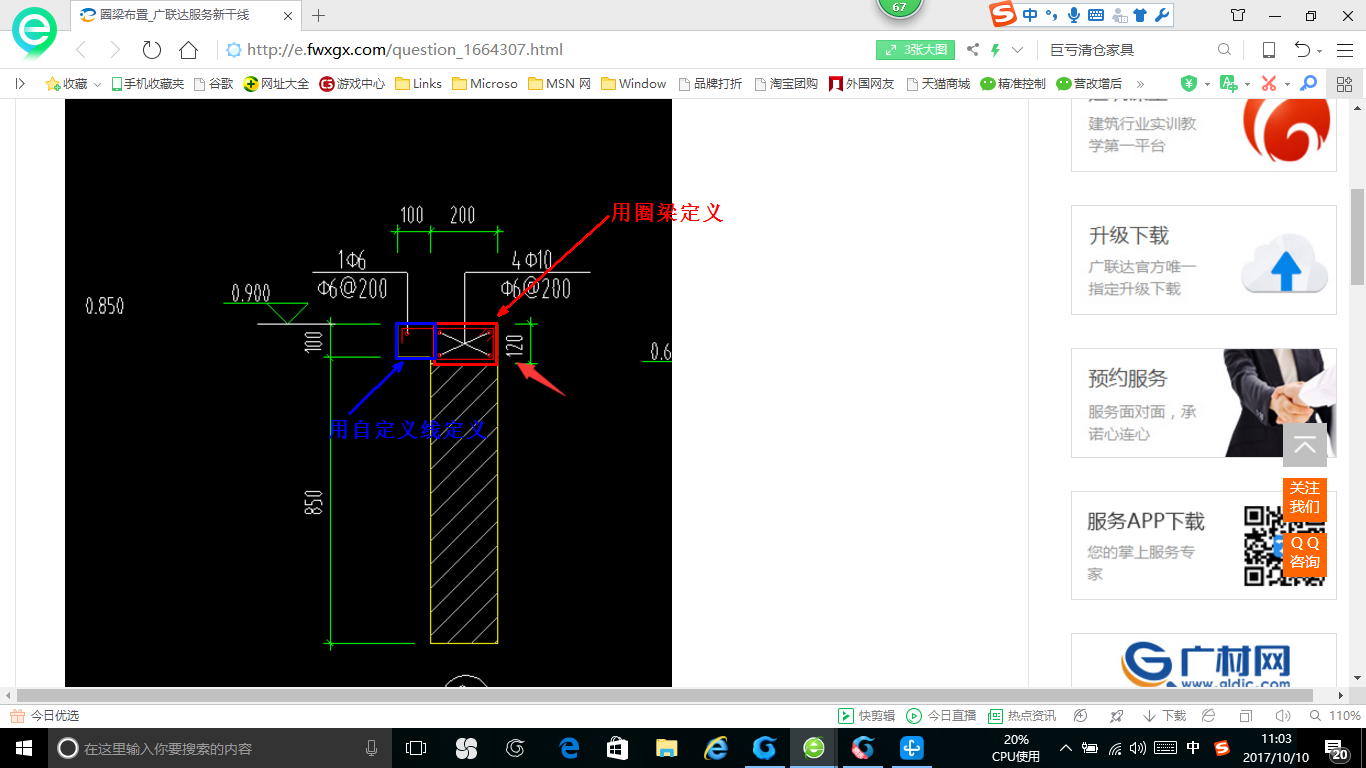The image size is (1366, 768).
Task: Click the search magnifier icon
Action: click(1225, 50)
